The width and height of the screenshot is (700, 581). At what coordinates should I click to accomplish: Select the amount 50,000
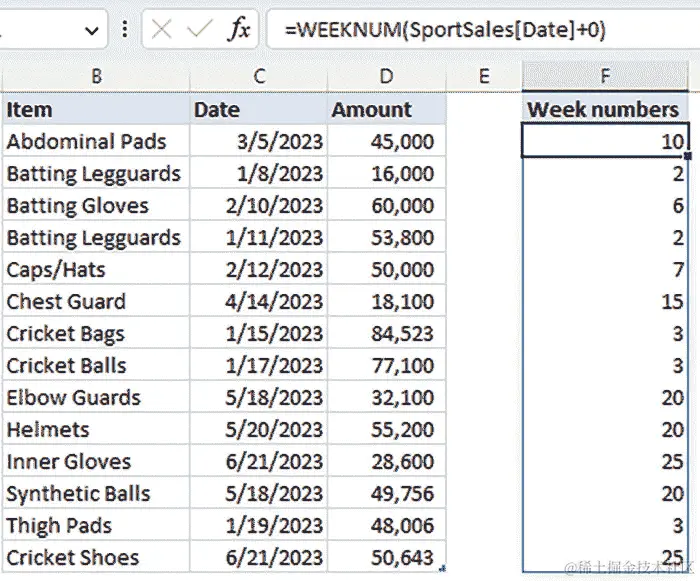pyautogui.click(x=387, y=269)
